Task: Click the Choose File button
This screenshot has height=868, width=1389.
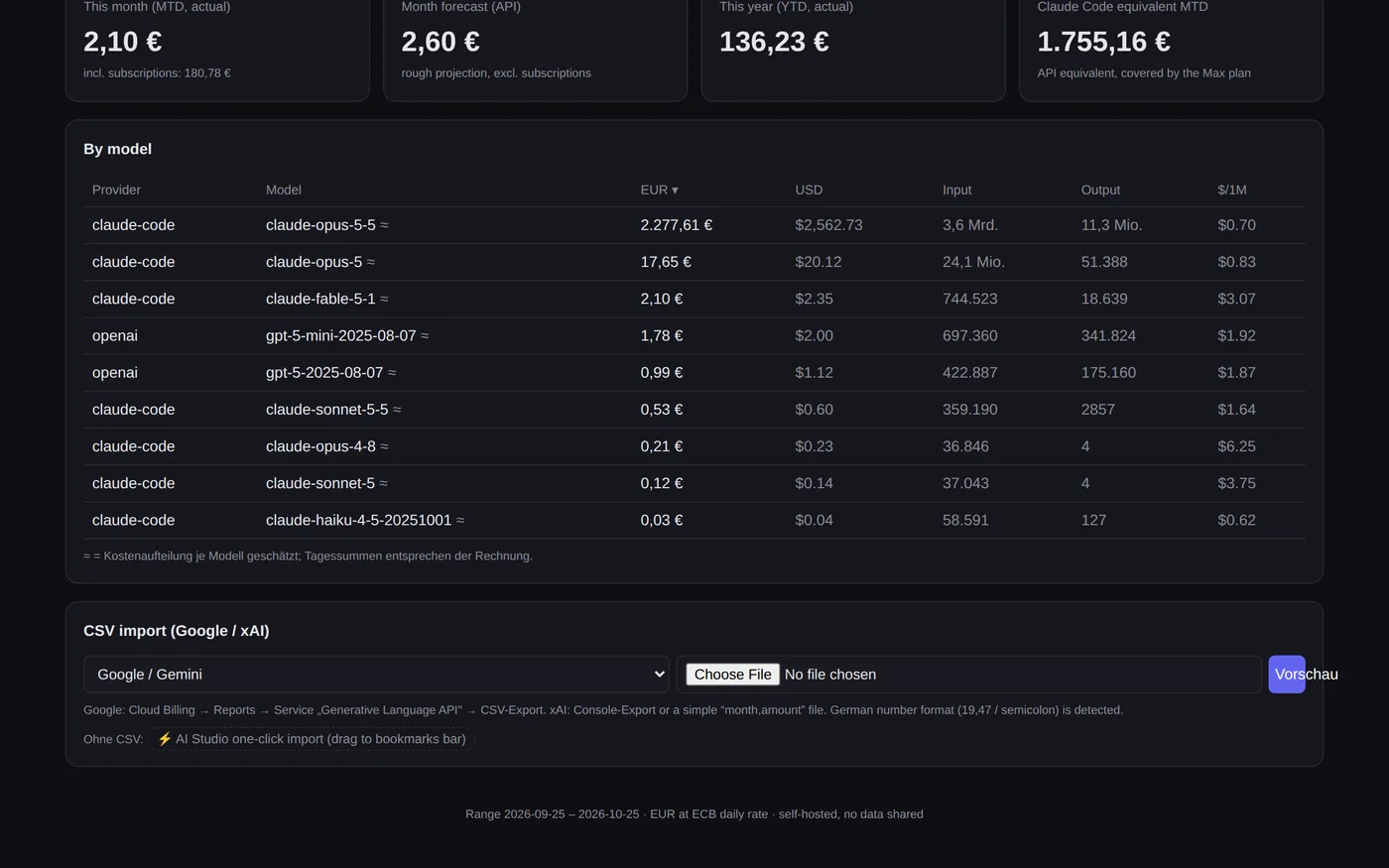Action: [x=732, y=675]
